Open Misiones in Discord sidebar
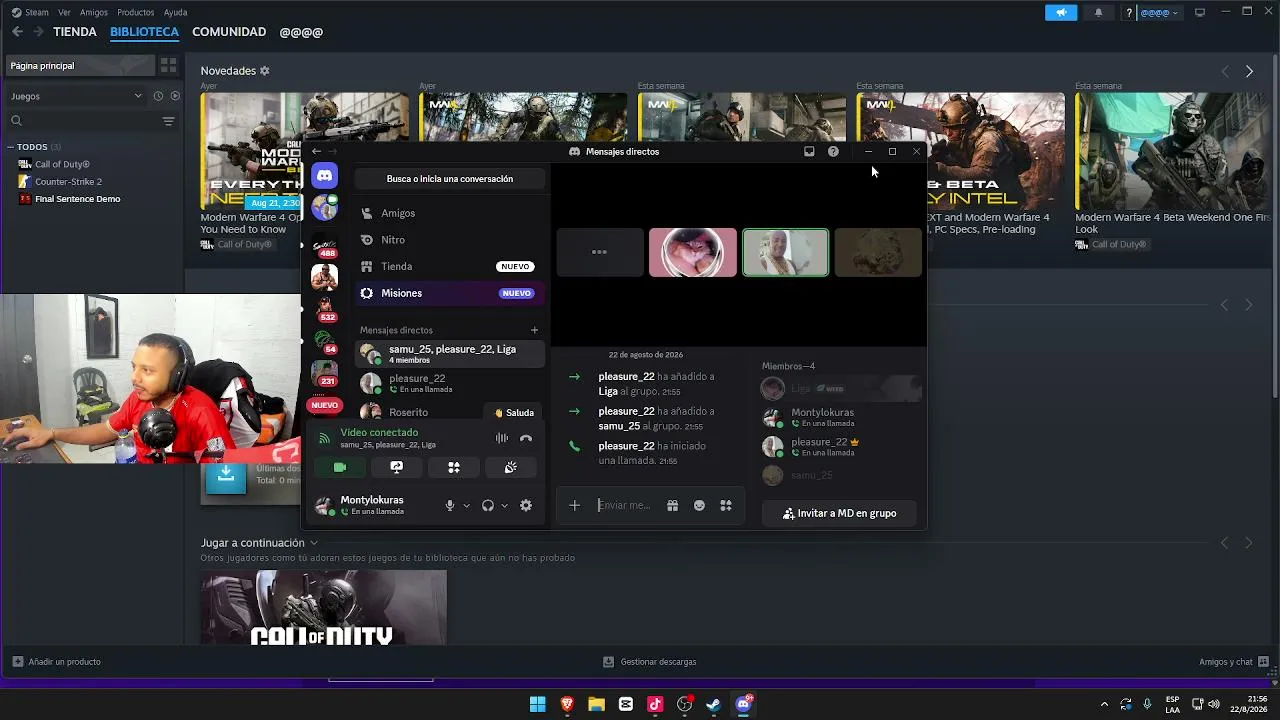 (448, 293)
